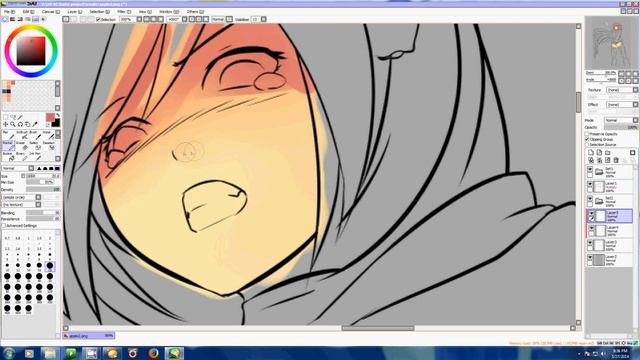This screenshot has width=640, height=360.
Task: Select the Rotate view tool
Action: (20, 124)
